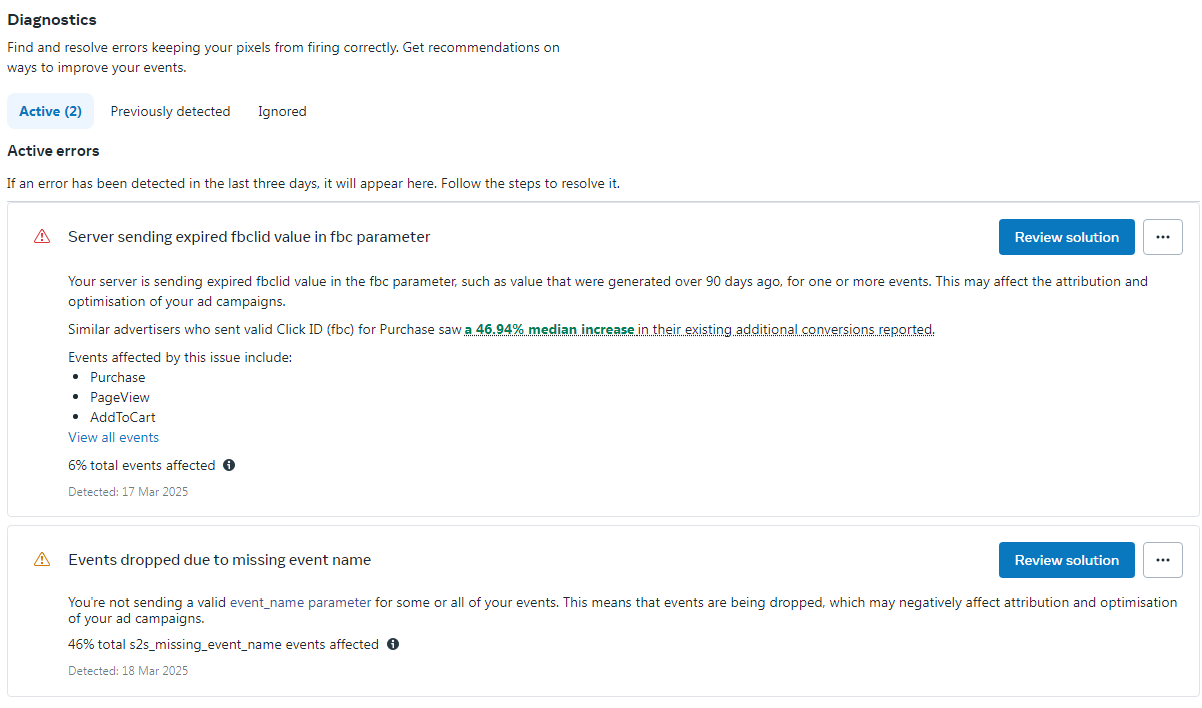1202x708 pixels.
Task: Review solution for expired fbclid value error
Action: (1066, 237)
